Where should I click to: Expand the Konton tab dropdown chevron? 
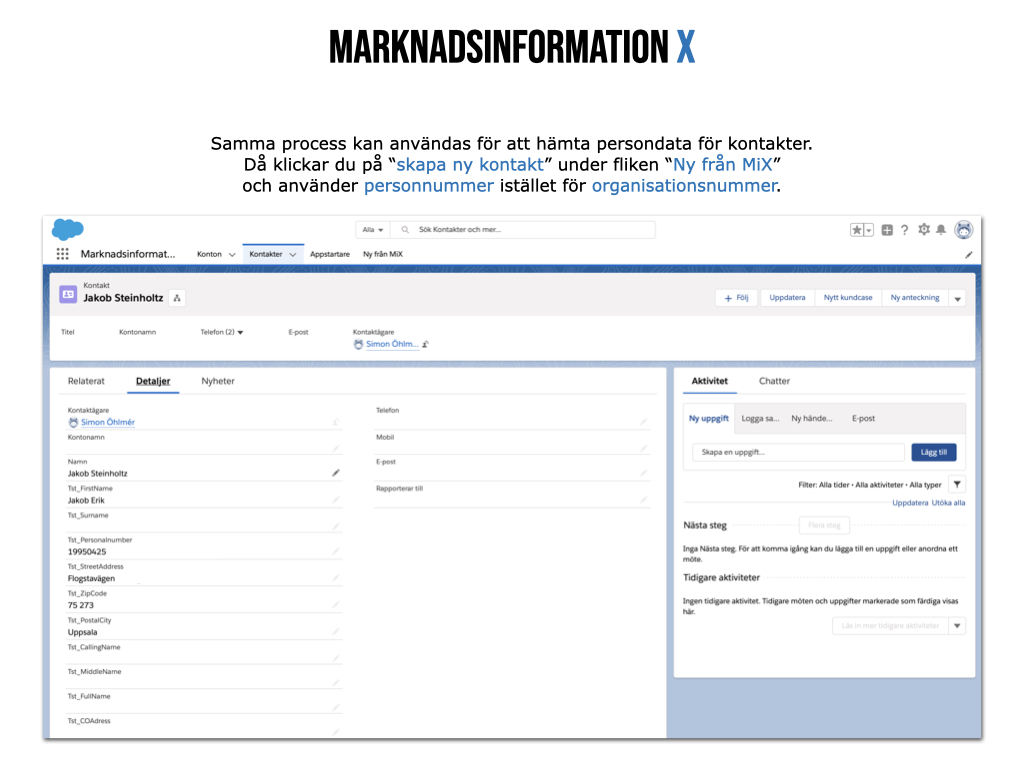[232, 255]
